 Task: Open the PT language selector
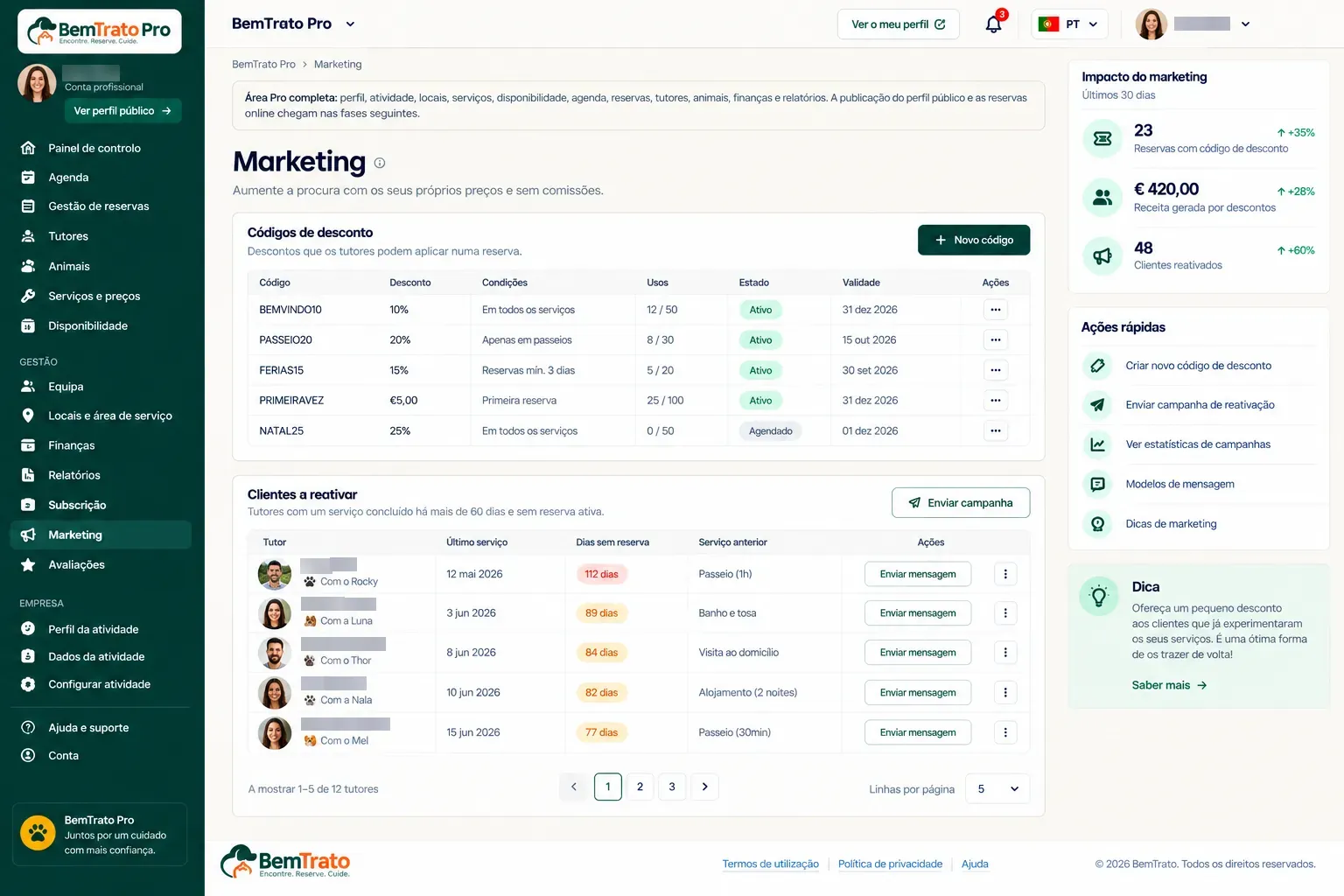[1069, 24]
